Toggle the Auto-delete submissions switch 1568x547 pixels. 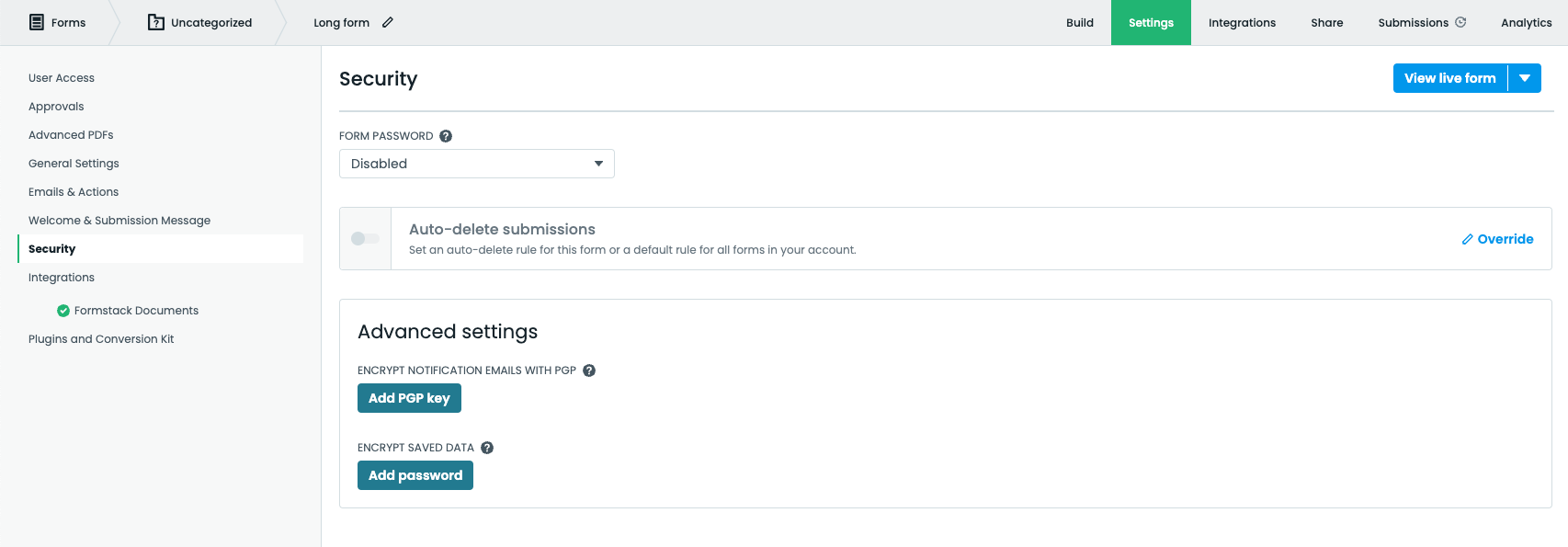tap(365, 239)
